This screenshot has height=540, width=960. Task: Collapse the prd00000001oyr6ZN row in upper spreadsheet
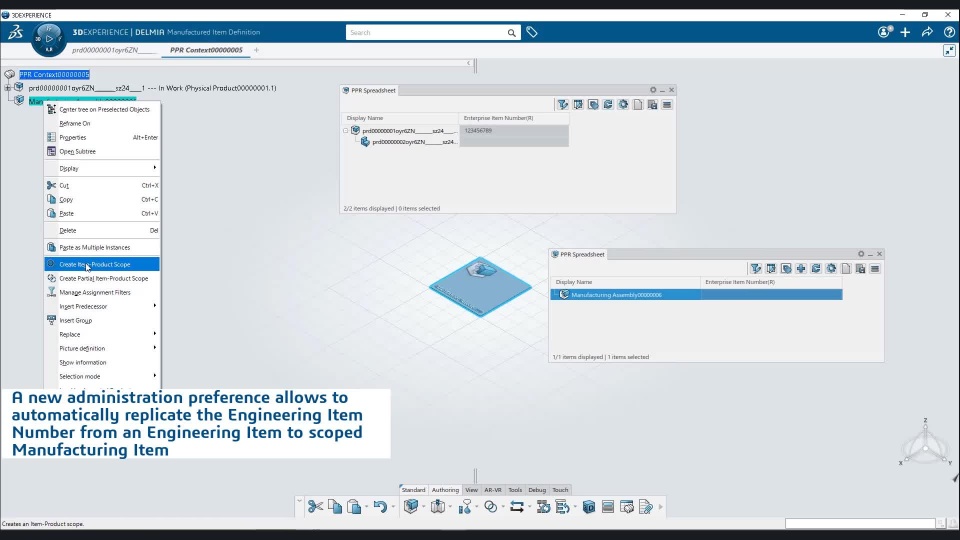[345, 130]
